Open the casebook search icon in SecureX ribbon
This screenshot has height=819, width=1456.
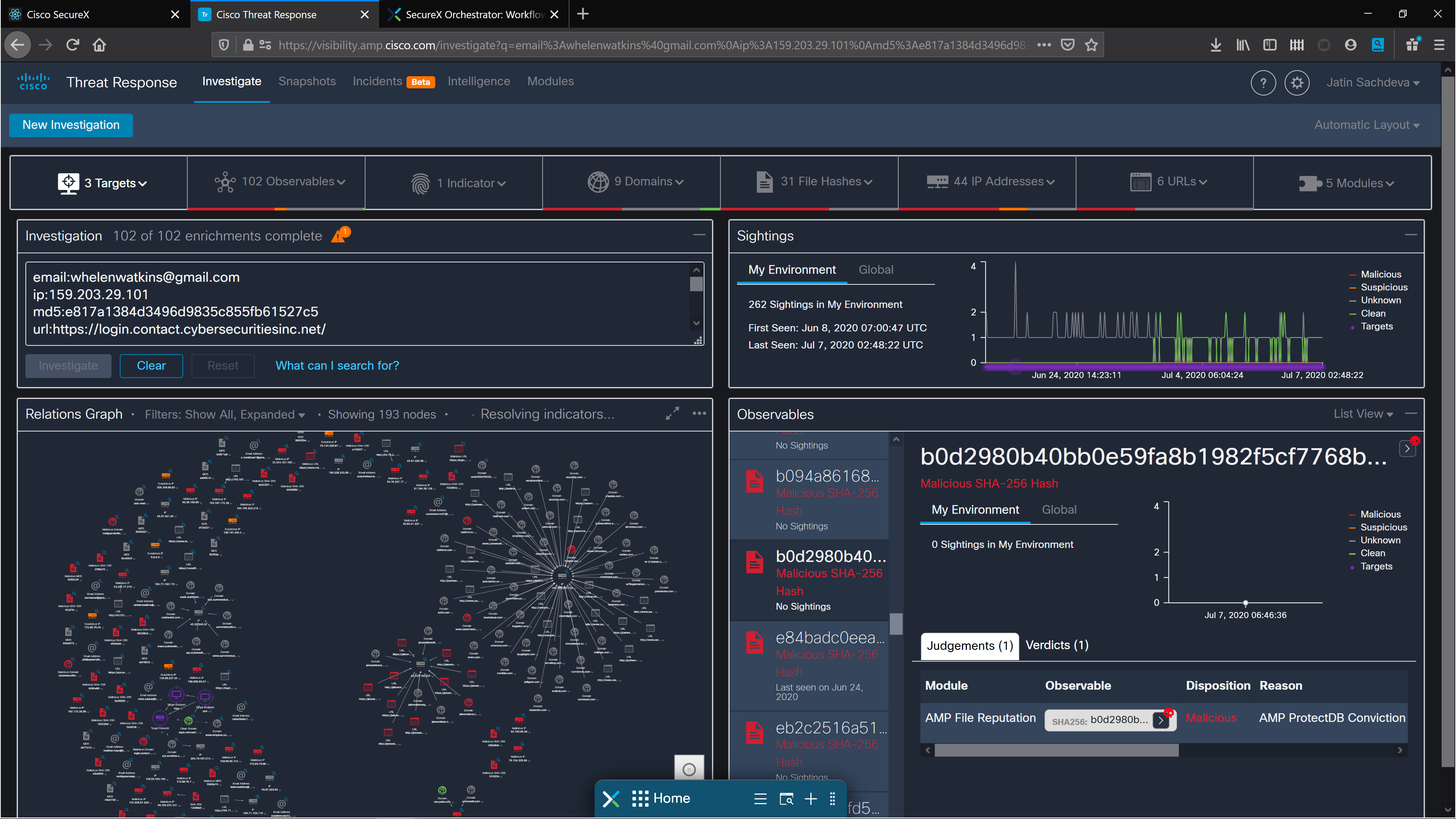click(x=786, y=799)
